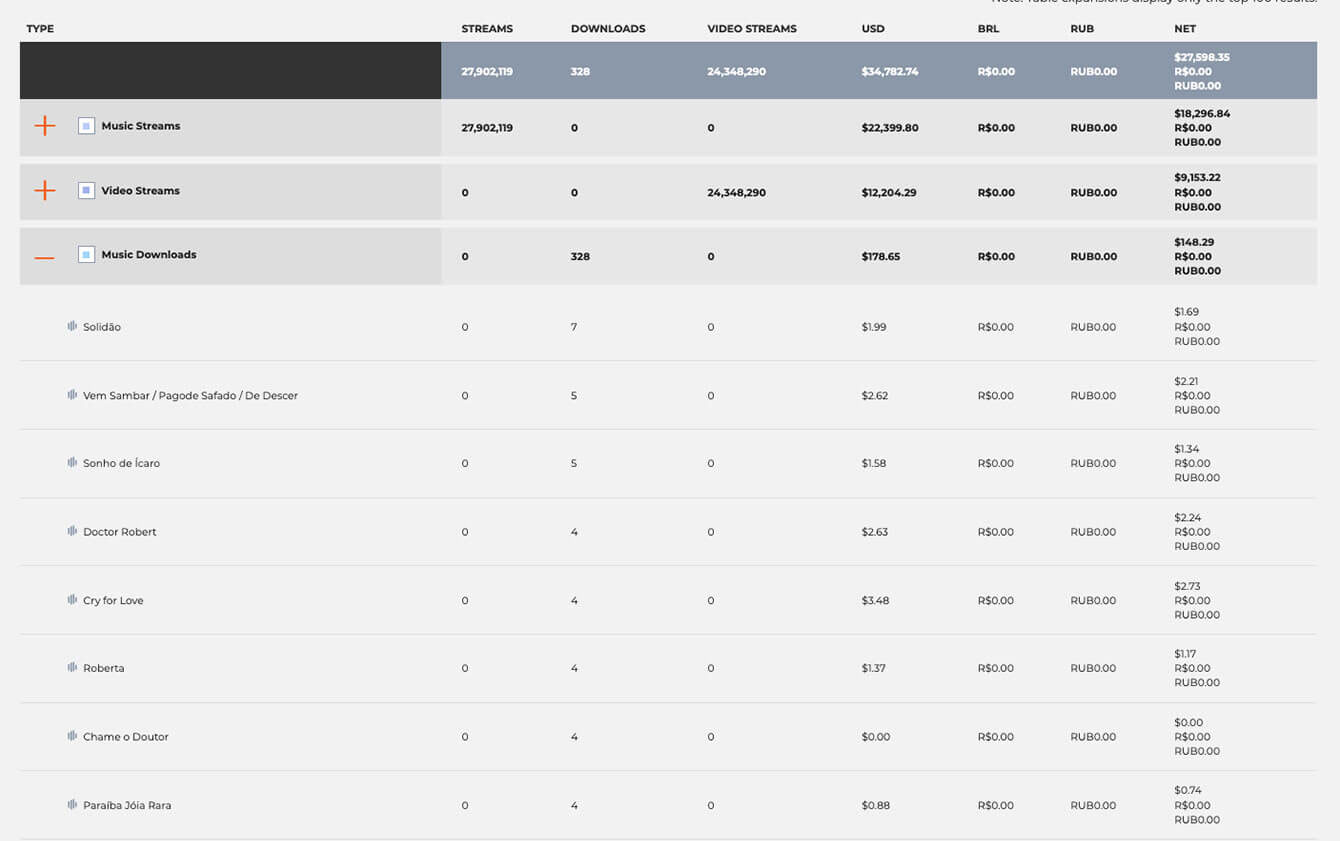
Task: Toggle the Music Streams checkbox
Action: click(87, 126)
